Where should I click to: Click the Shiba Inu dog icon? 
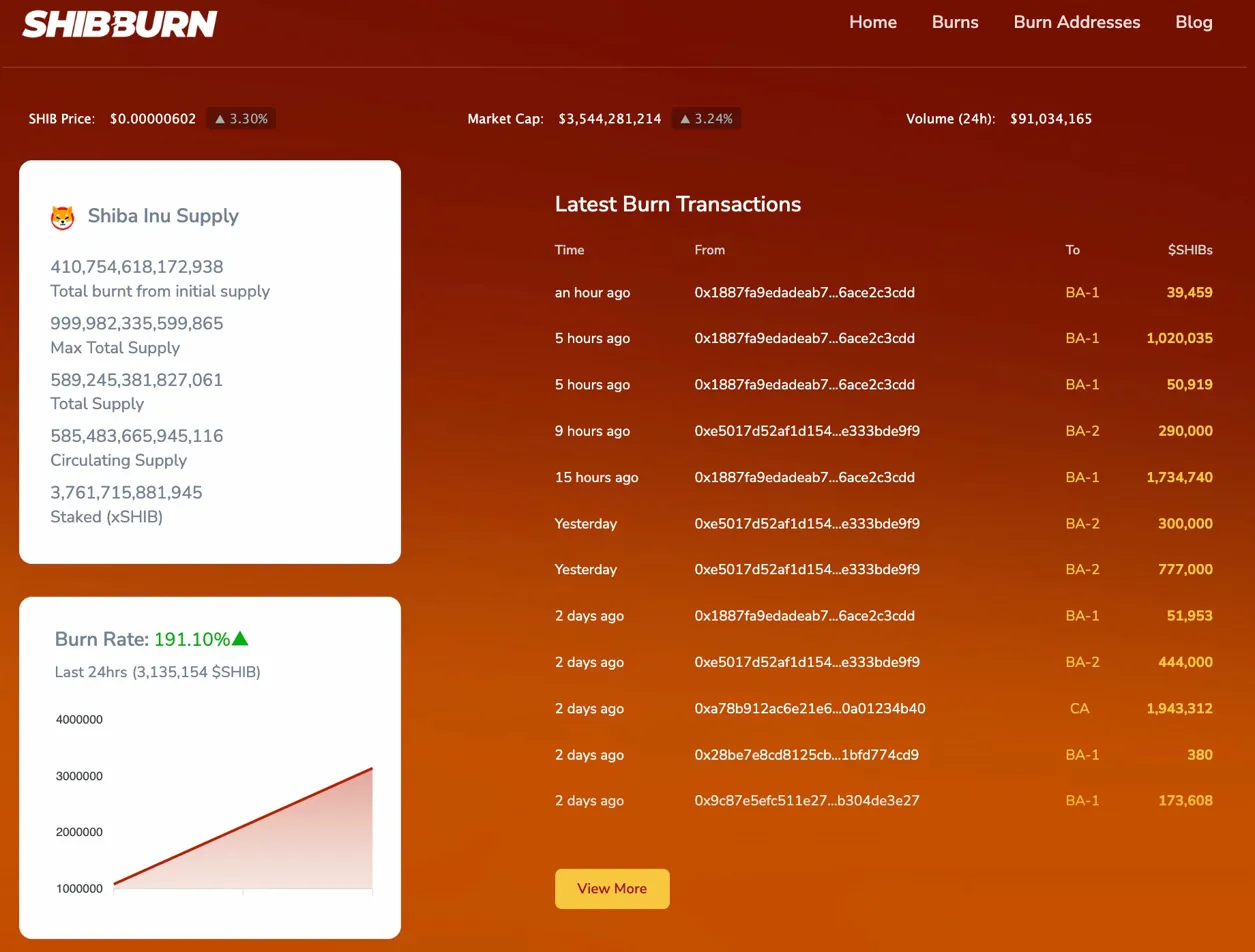[x=63, y=217]
